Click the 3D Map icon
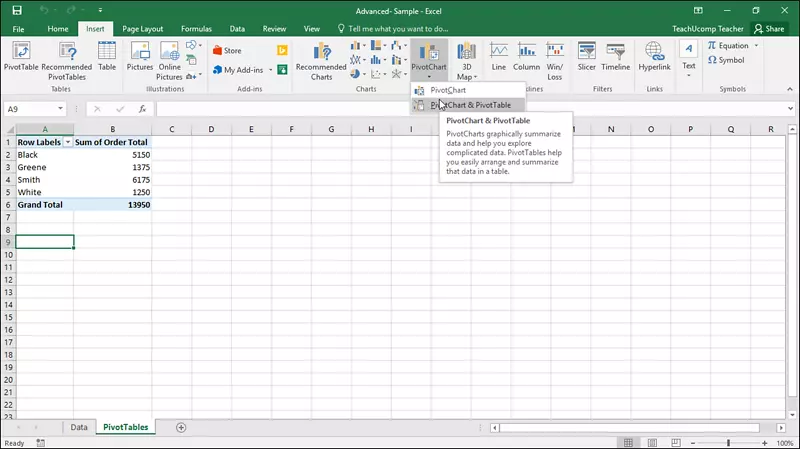Image resolution: width=800 pixels, height=449 pixels. pyautogui.click(x=466, y=61)
